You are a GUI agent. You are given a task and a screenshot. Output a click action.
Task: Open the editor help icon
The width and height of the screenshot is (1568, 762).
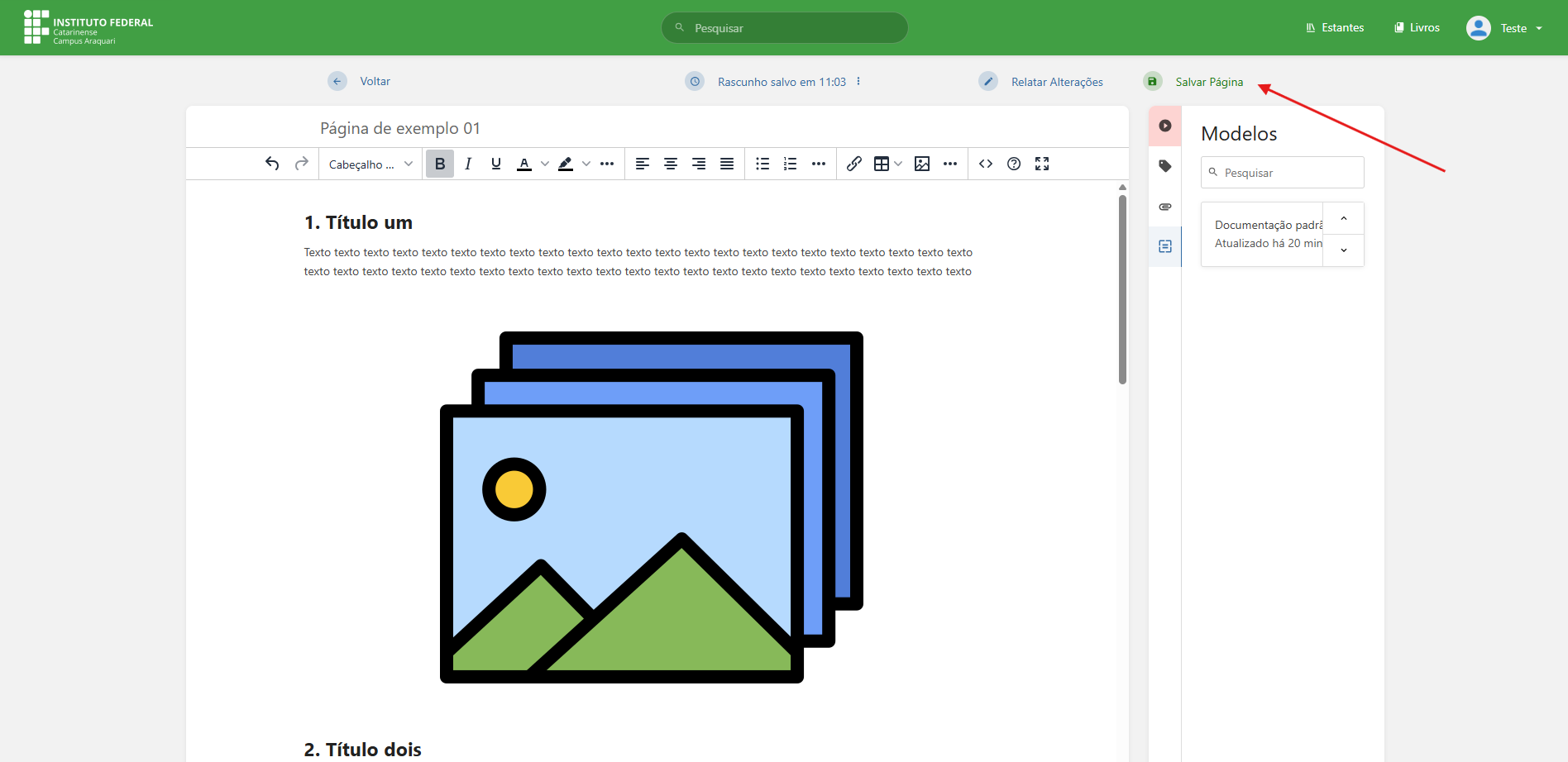(x=1014, y=164)
